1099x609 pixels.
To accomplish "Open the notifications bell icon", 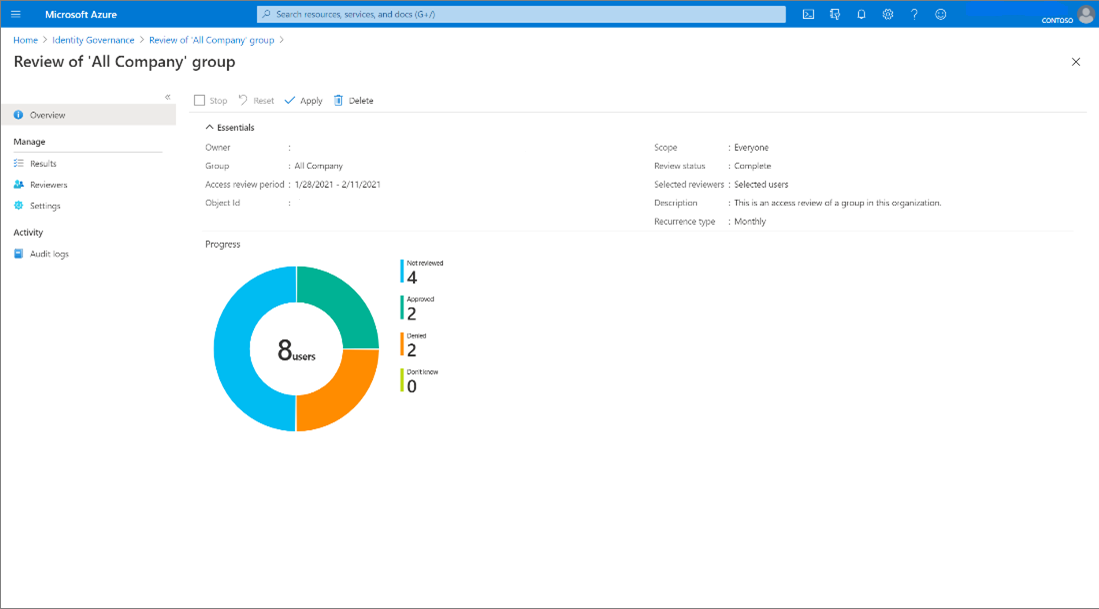I will pos(861,15).
